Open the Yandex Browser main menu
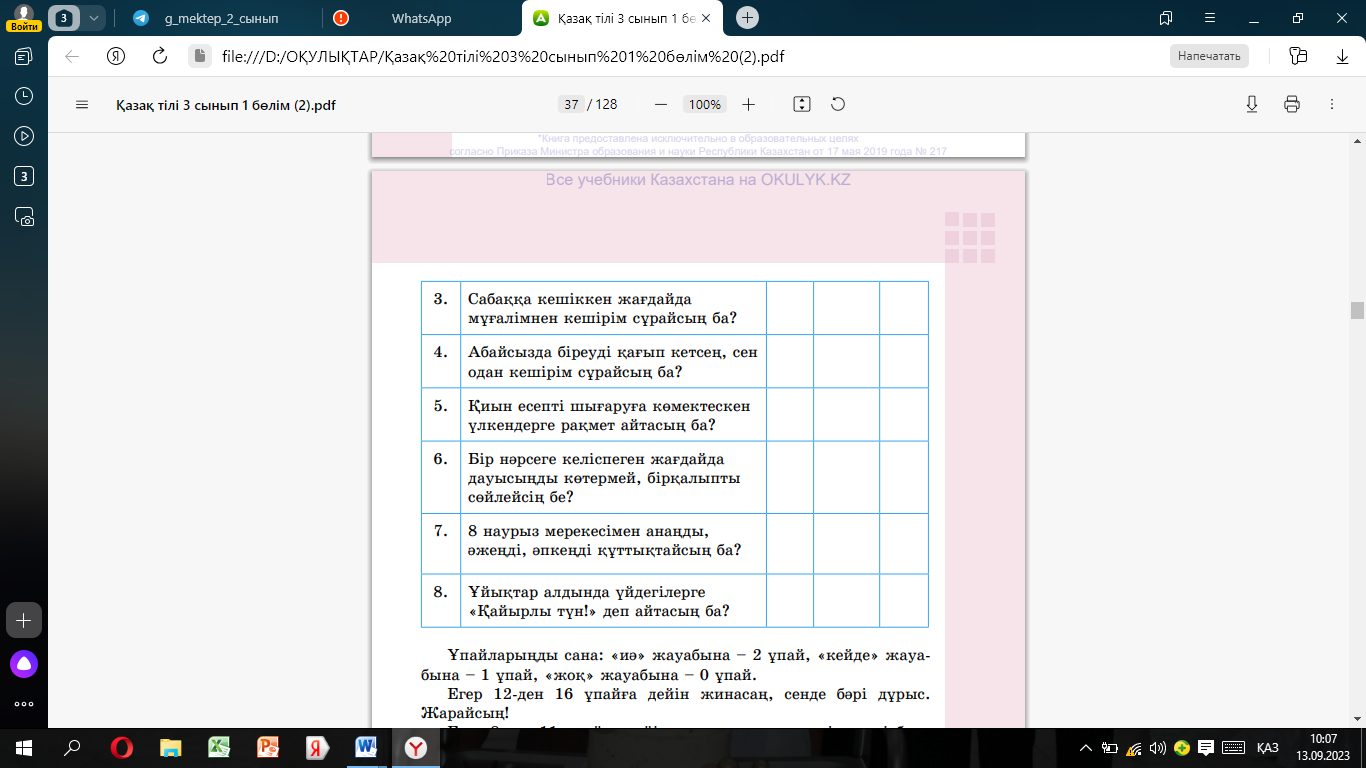The height and width of the screenshot is (768, 1366). (1209, 18)
